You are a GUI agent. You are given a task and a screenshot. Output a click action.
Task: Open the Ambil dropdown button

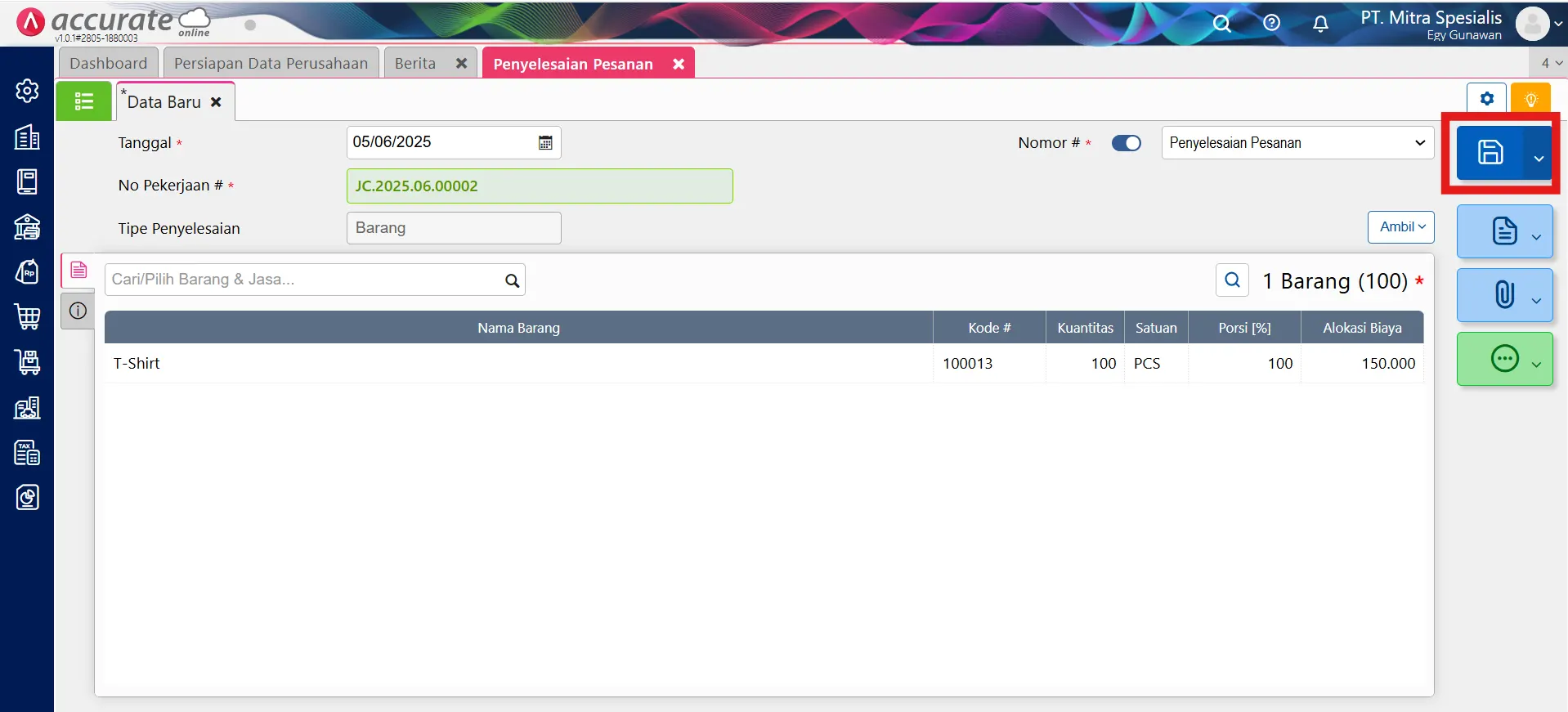click(x=1401, y=226)
